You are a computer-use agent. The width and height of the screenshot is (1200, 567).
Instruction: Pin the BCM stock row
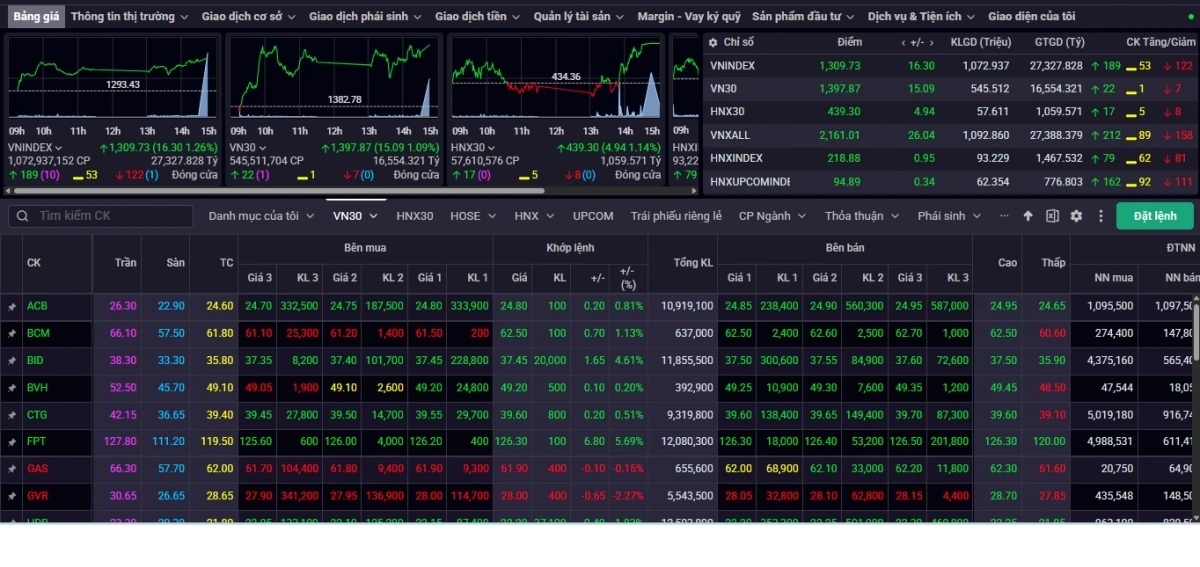pyautogui.click(x=12, y=333)
